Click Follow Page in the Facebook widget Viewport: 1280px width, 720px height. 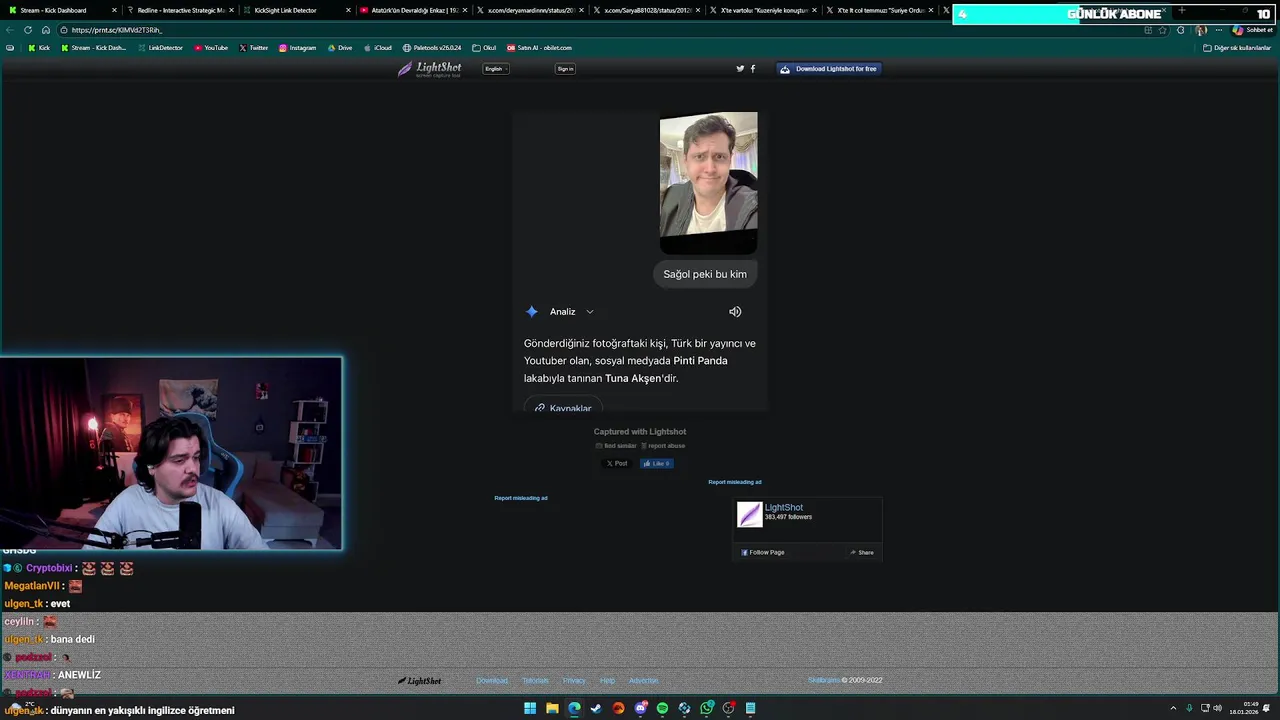pos(763,552)
